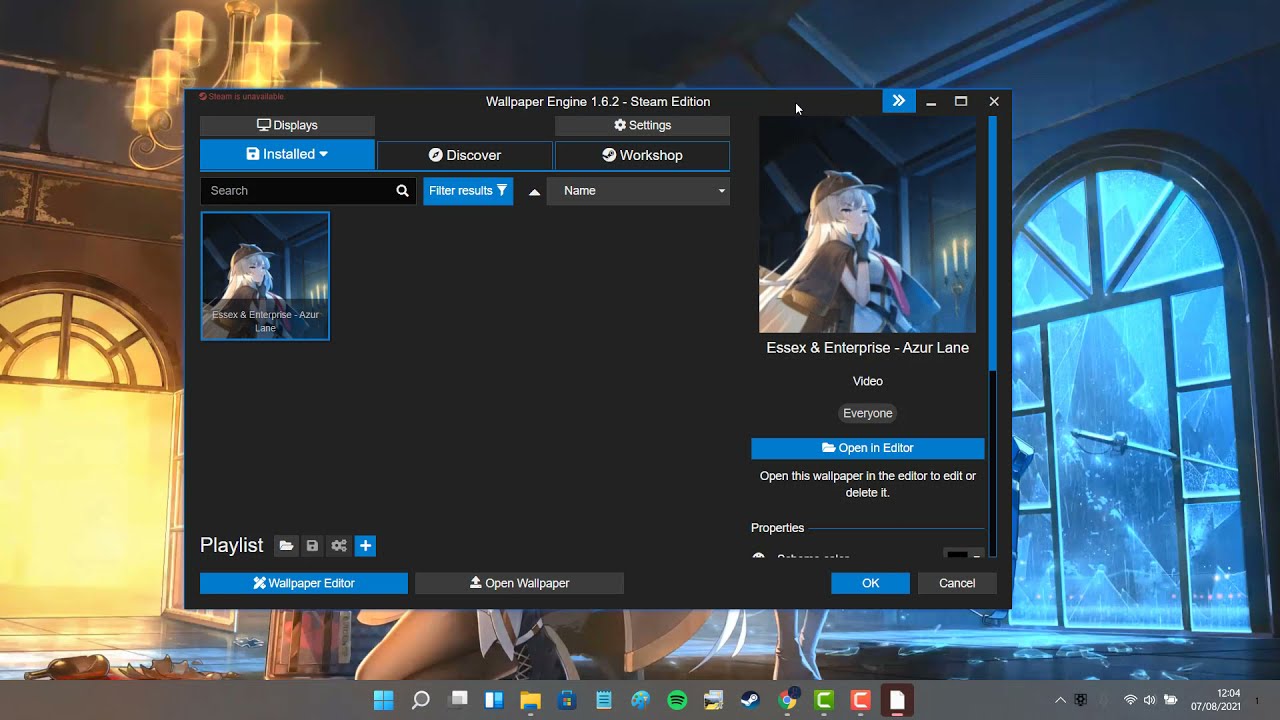Open green Camtasia taskbar icon

tap(824, 700)
